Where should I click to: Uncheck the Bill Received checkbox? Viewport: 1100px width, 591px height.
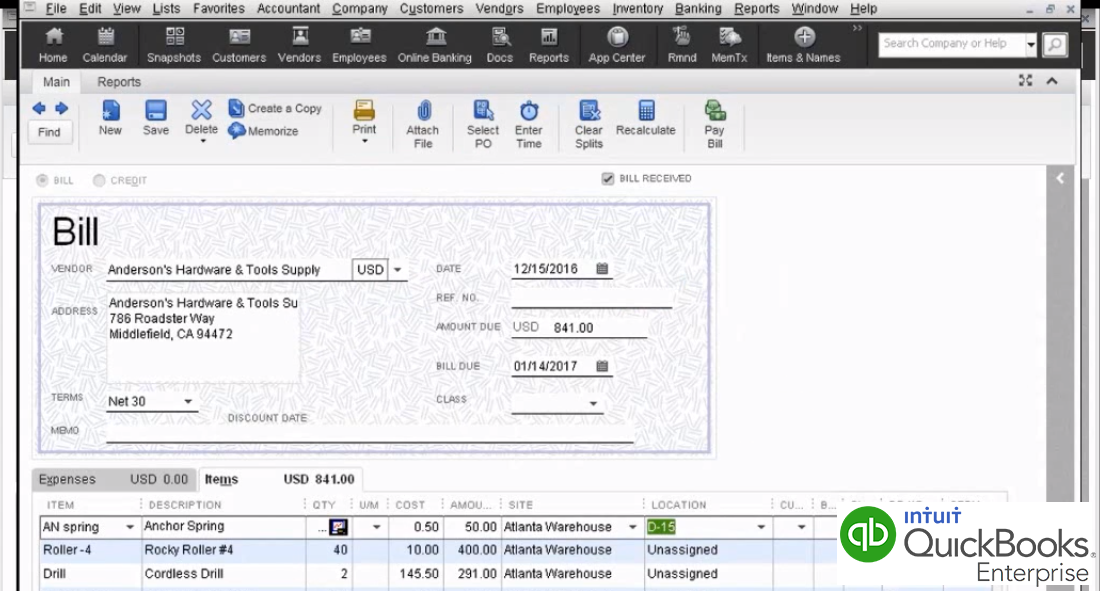point(607,179)
